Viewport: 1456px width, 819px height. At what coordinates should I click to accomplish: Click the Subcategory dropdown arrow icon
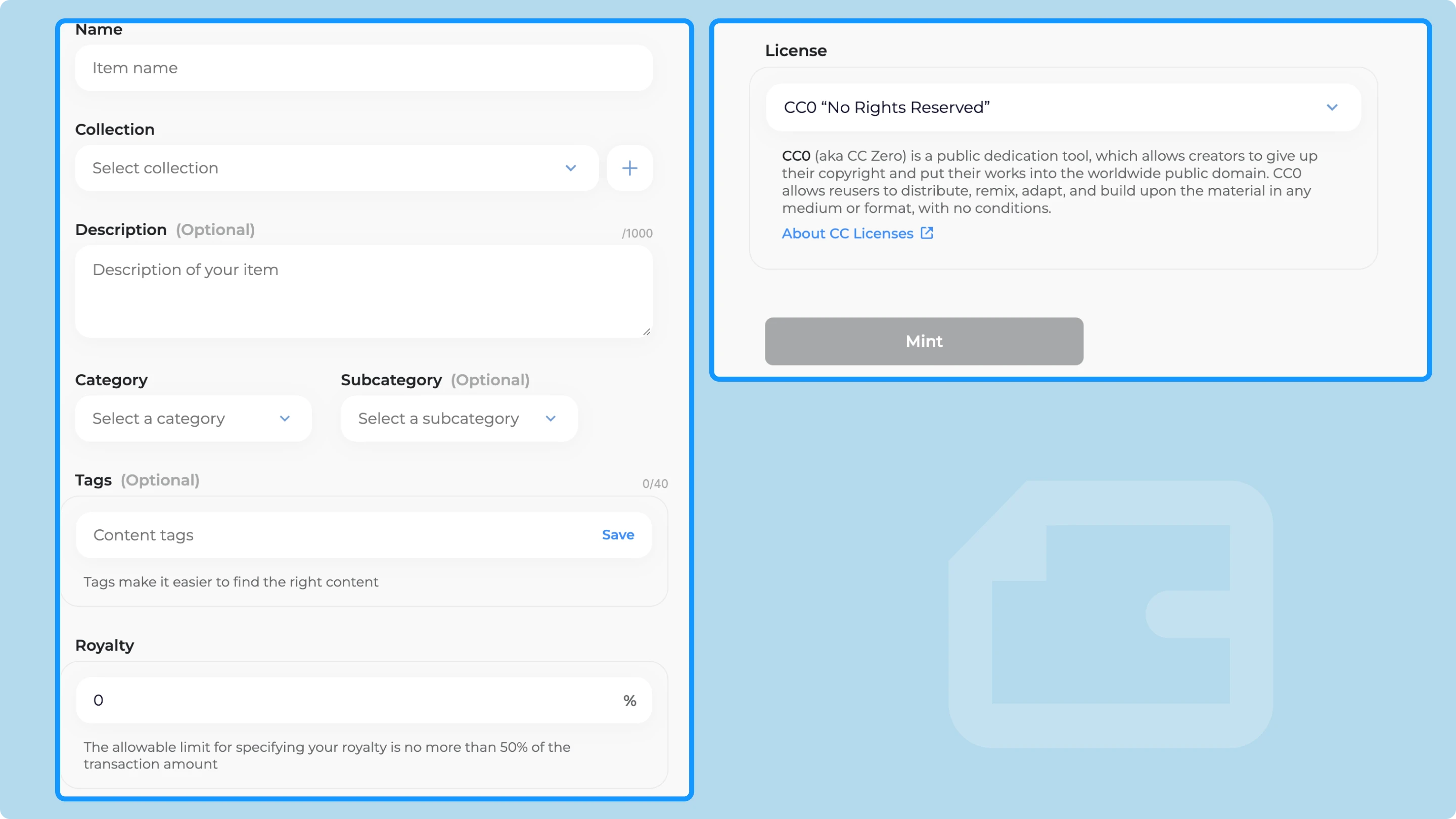pos(550,418)
